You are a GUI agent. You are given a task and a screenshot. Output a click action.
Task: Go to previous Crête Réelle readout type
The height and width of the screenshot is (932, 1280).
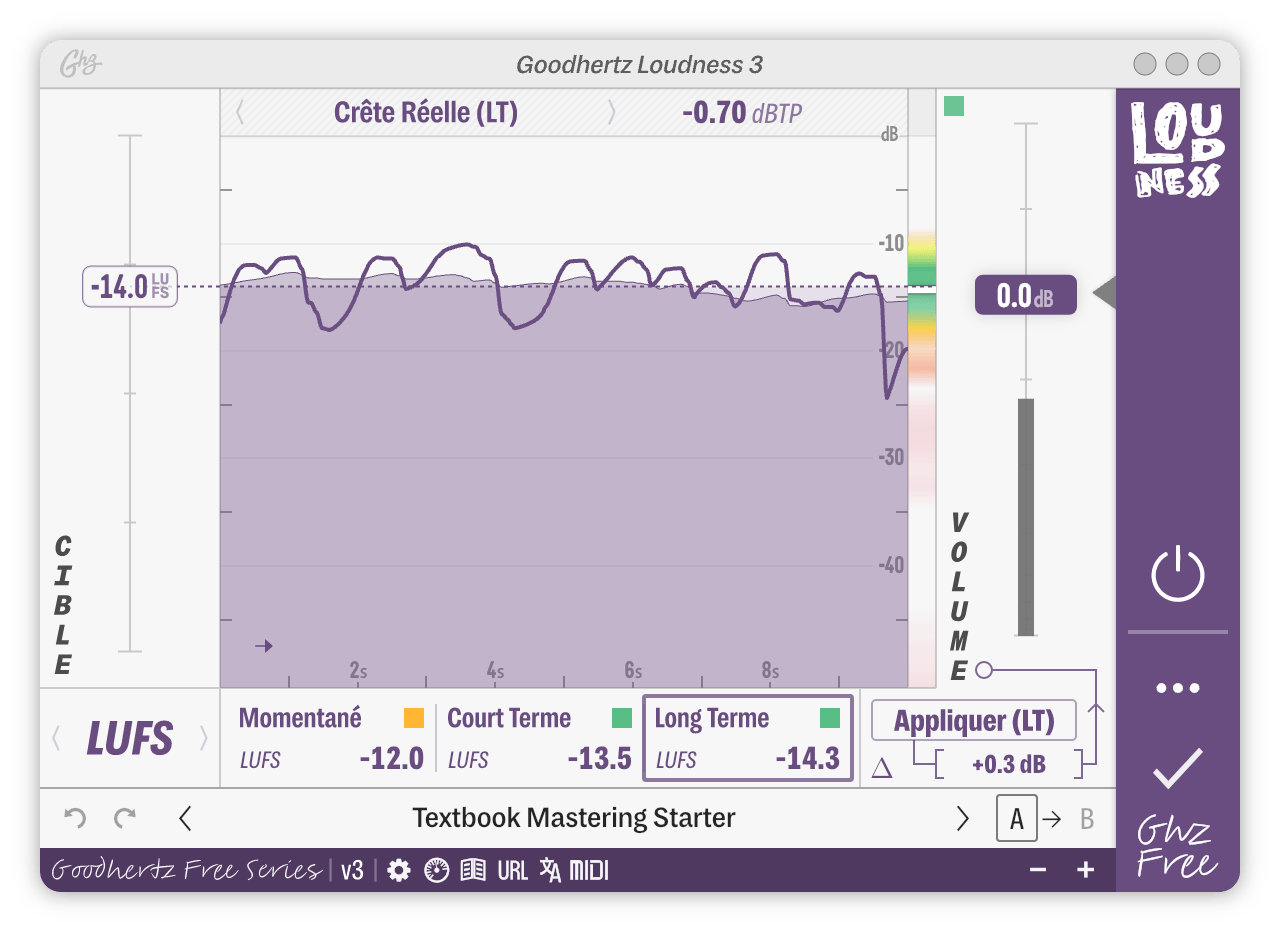pyautogui.click(x=240, y=112)
